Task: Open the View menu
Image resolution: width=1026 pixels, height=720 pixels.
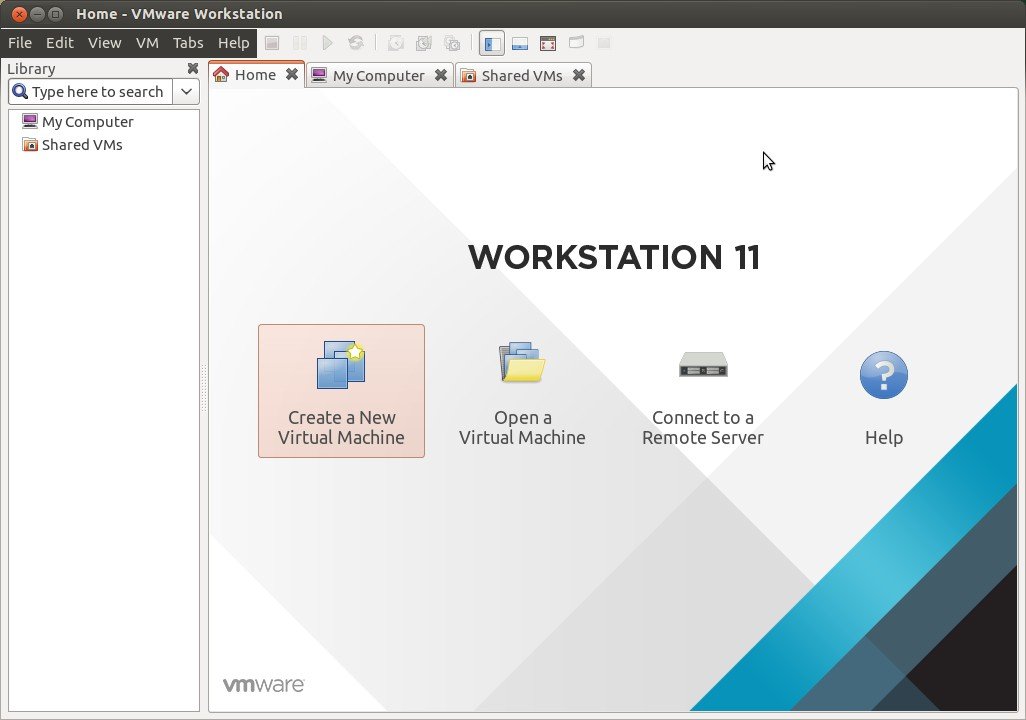Action: tap(105, 43)
